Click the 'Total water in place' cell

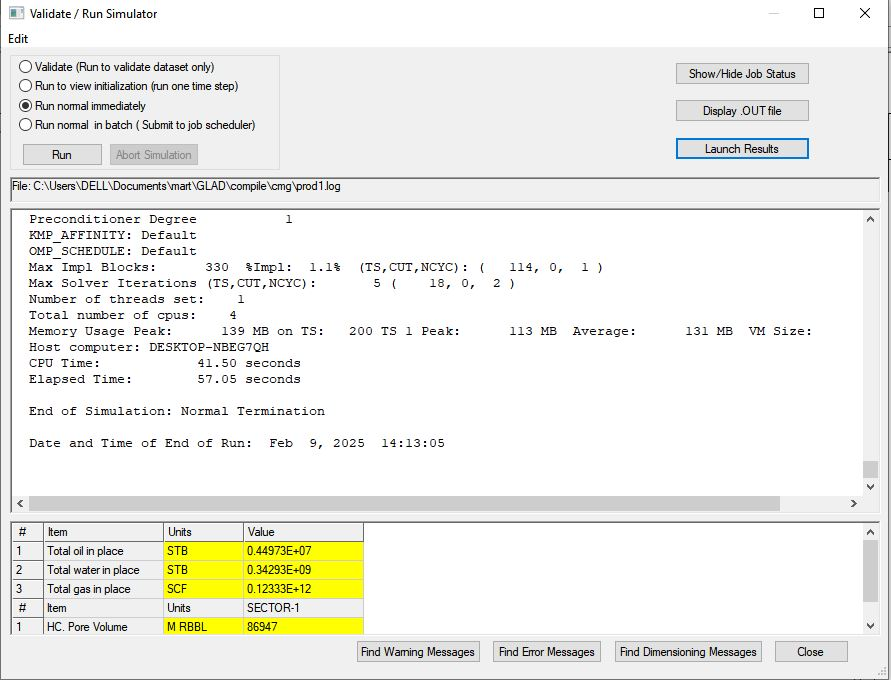tap(103, 570)
